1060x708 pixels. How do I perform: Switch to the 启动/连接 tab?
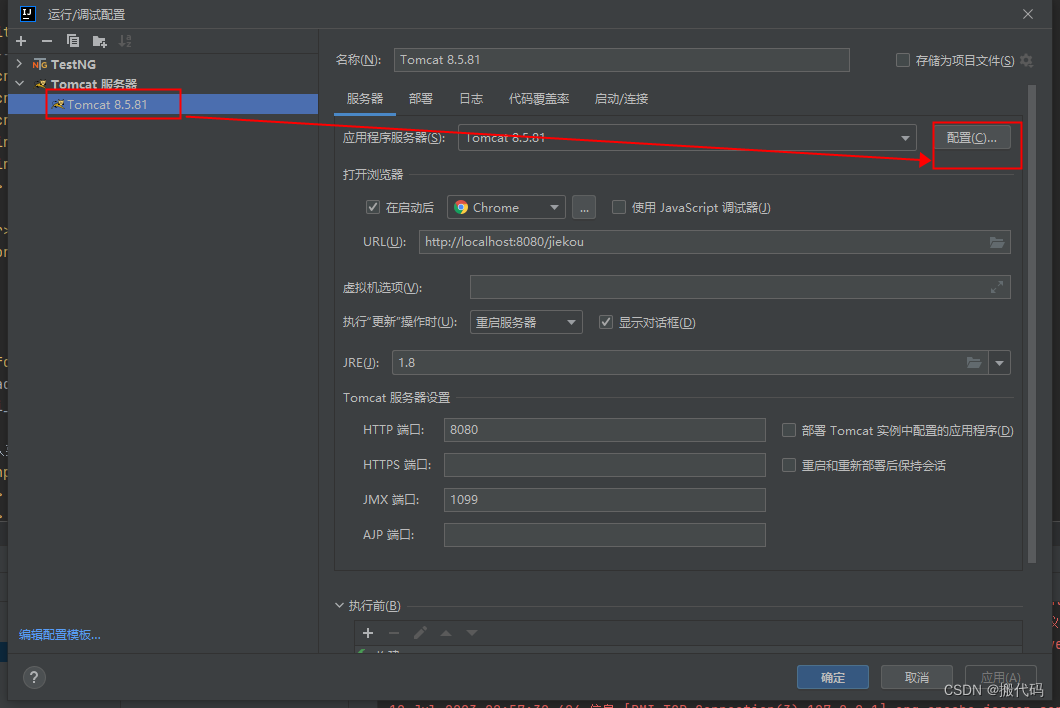(x=621, y=99)
